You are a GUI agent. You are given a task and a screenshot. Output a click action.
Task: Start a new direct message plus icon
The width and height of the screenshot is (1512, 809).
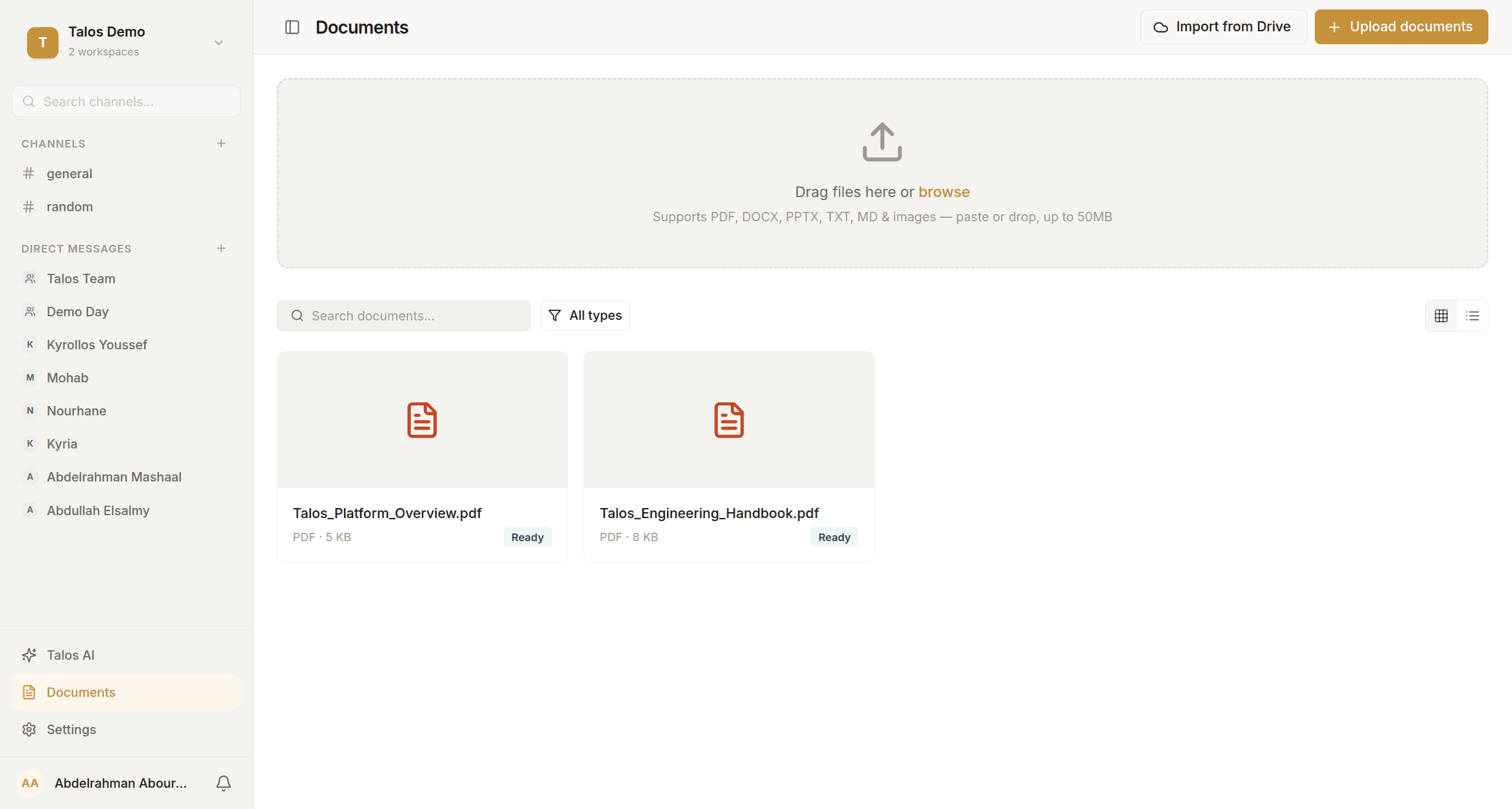[x=221, y=248]
